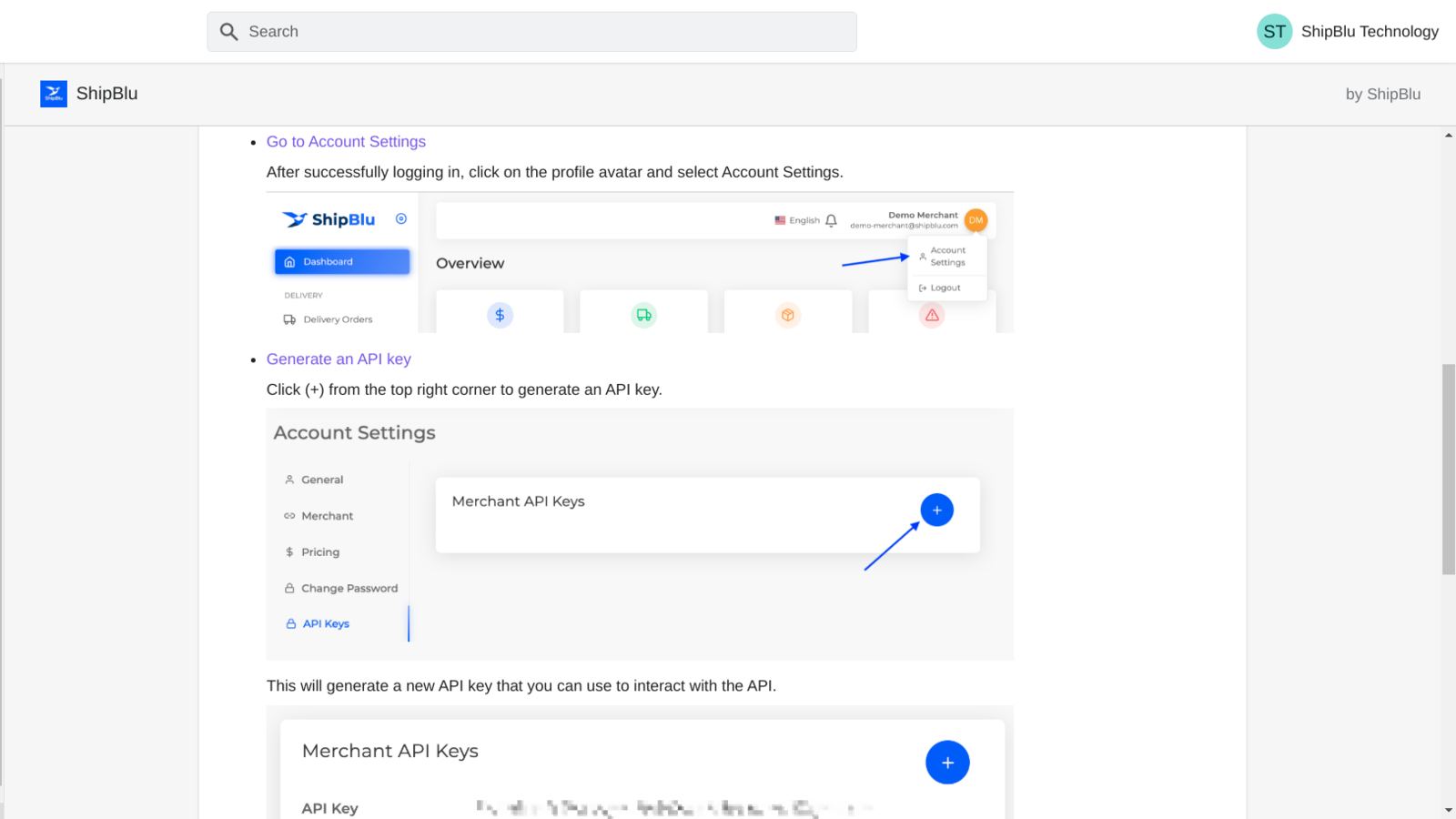Click the magnifier icon in the search bar
This screenshot has width=1456, height=819.
229,32
